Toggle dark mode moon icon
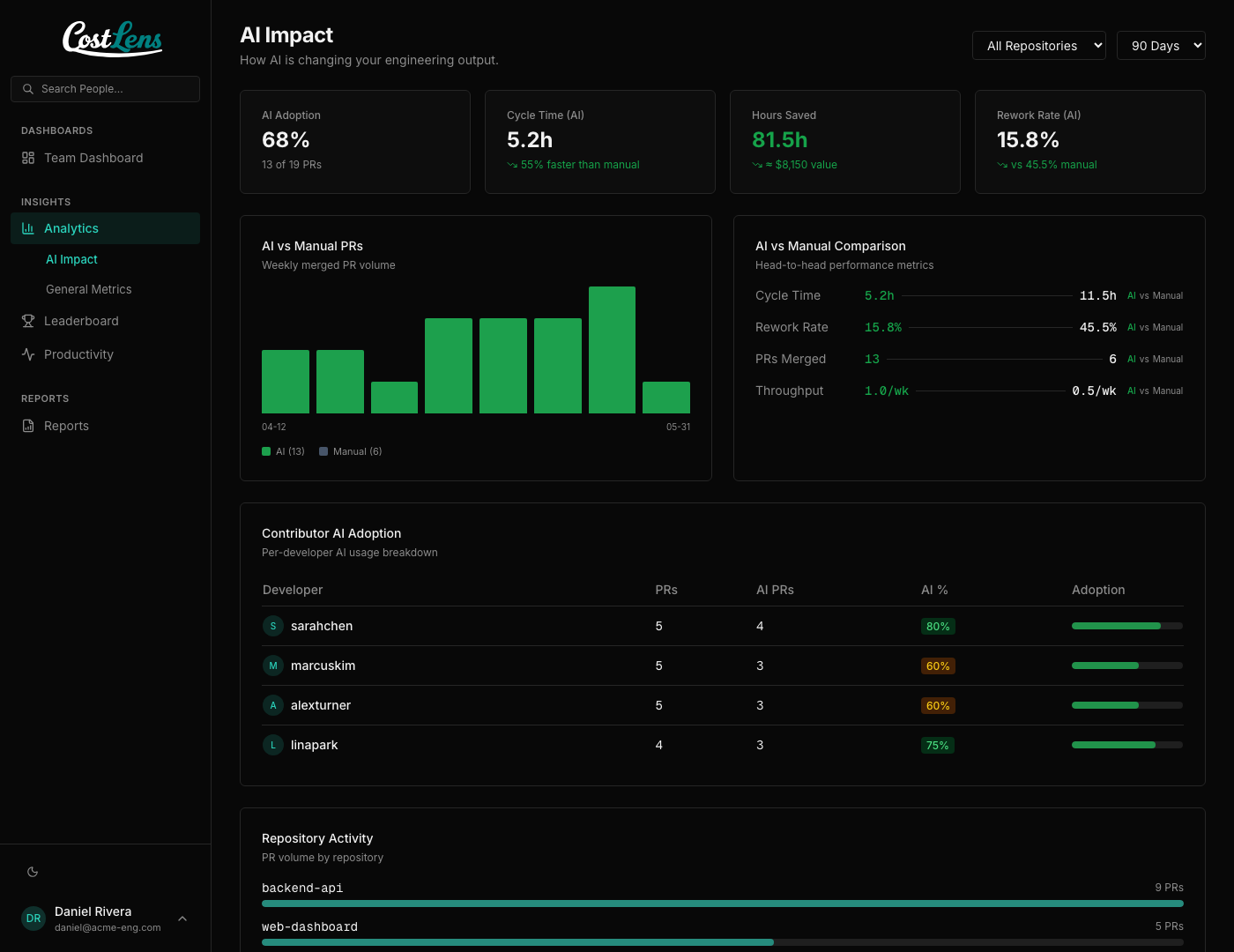This screenshot has height=952, width=1234. (33, 872)
